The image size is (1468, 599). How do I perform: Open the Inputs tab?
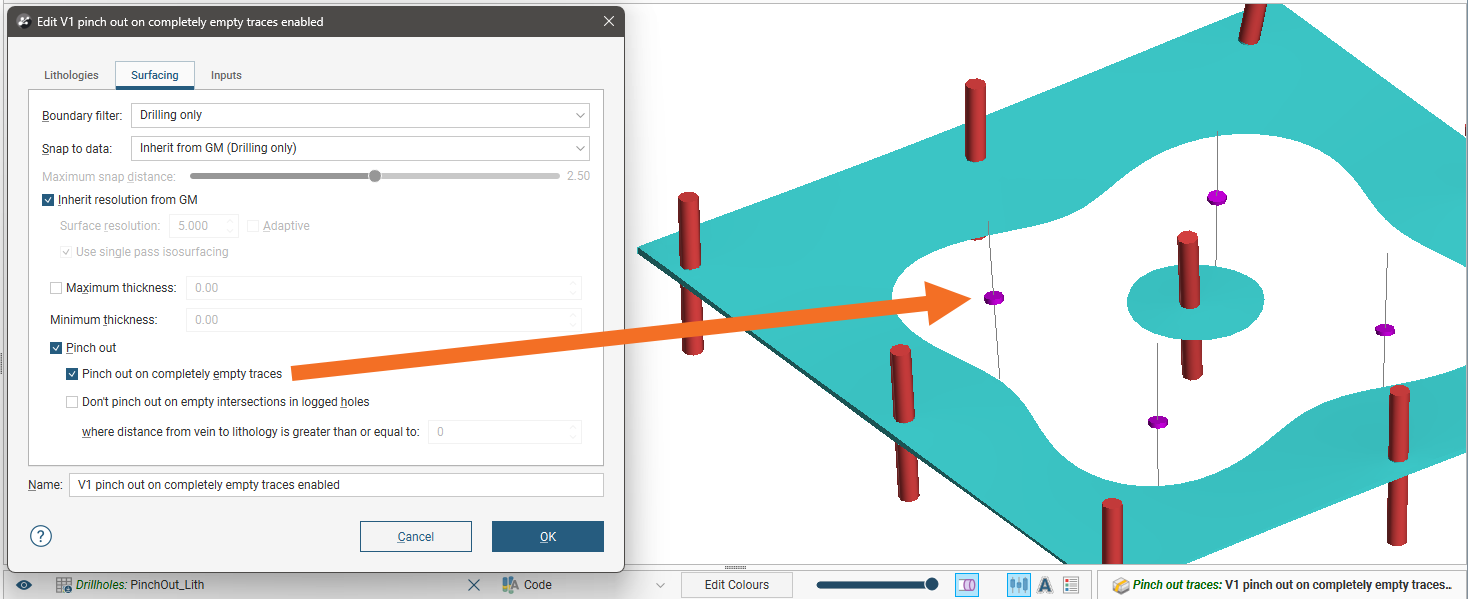point(226,75)
